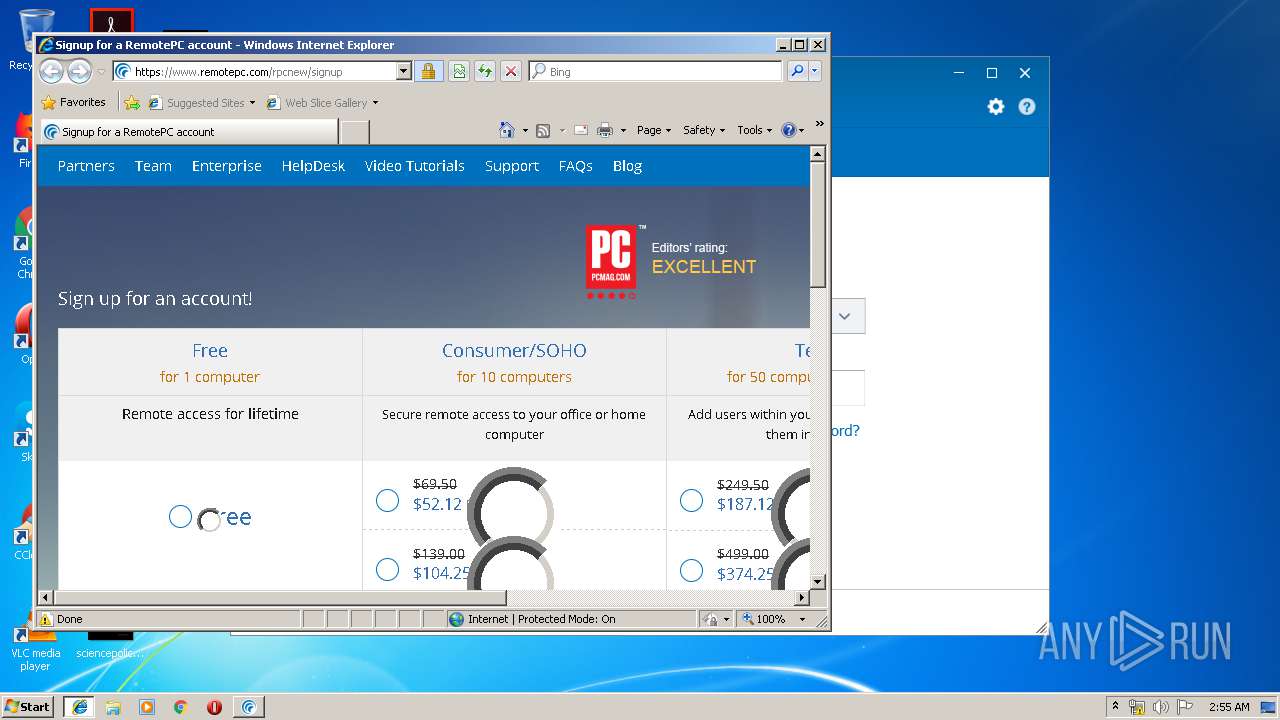Click the Print icon in command bar
Image resolution: width=1280 pixels, height=720 pixels.
click(x=604, y=130)
